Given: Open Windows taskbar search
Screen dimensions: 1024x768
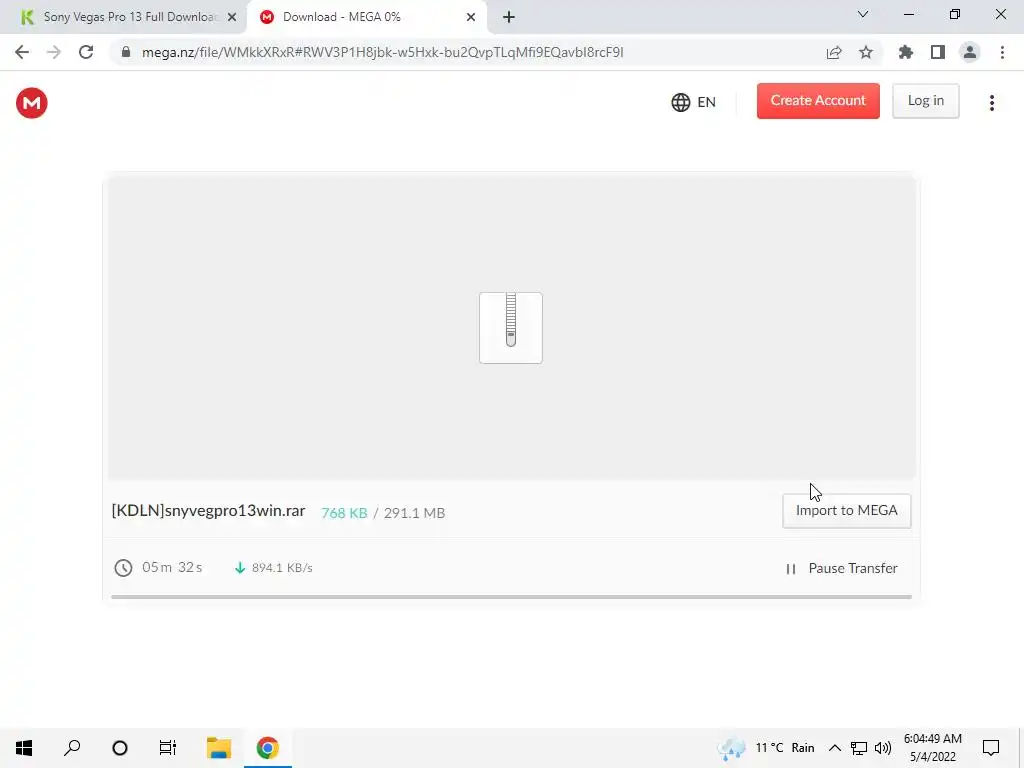Looking at the screenshot, I should [x=72, y=748].
